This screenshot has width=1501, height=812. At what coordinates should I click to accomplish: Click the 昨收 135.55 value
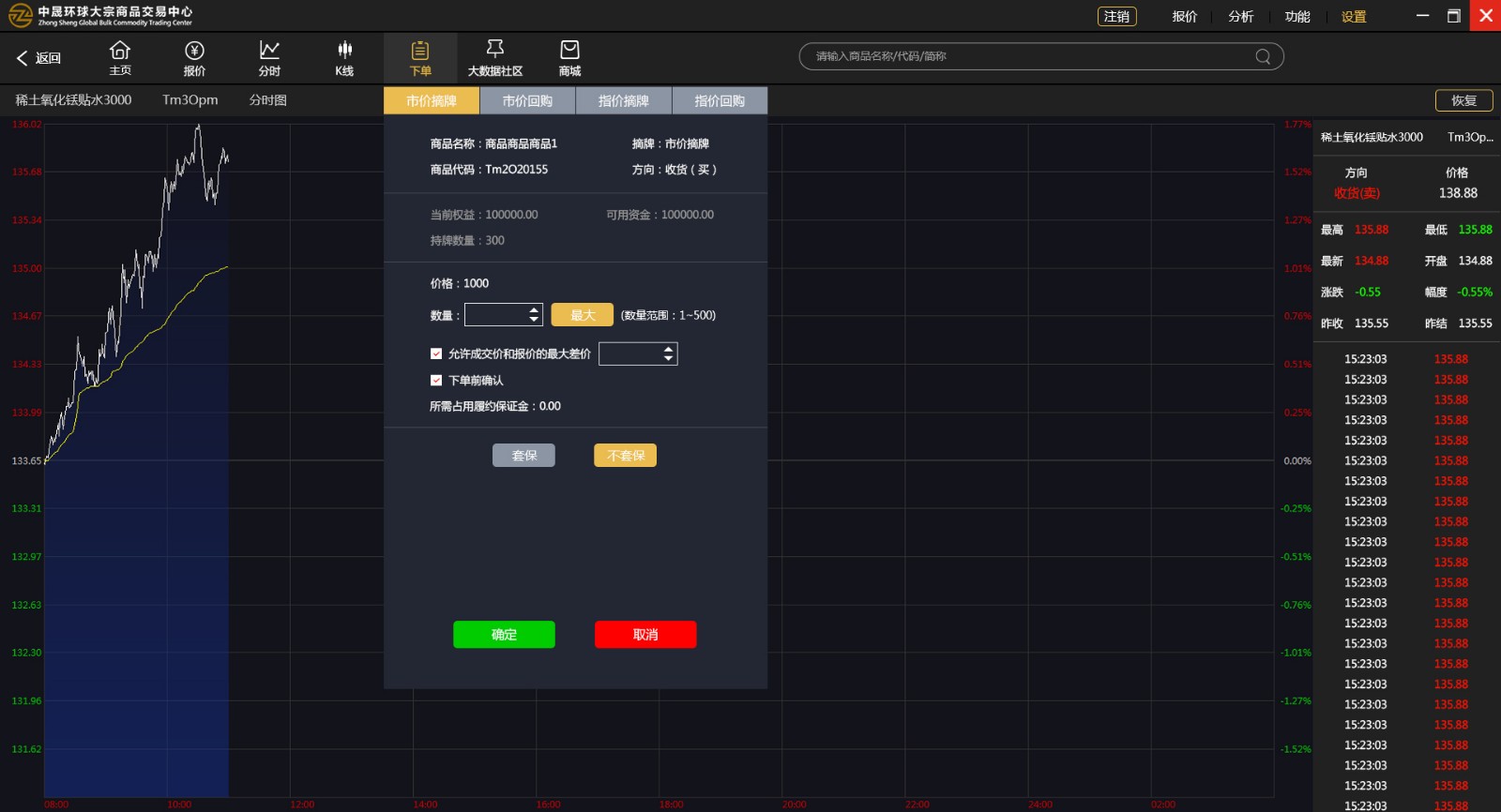click(1371, 323)
